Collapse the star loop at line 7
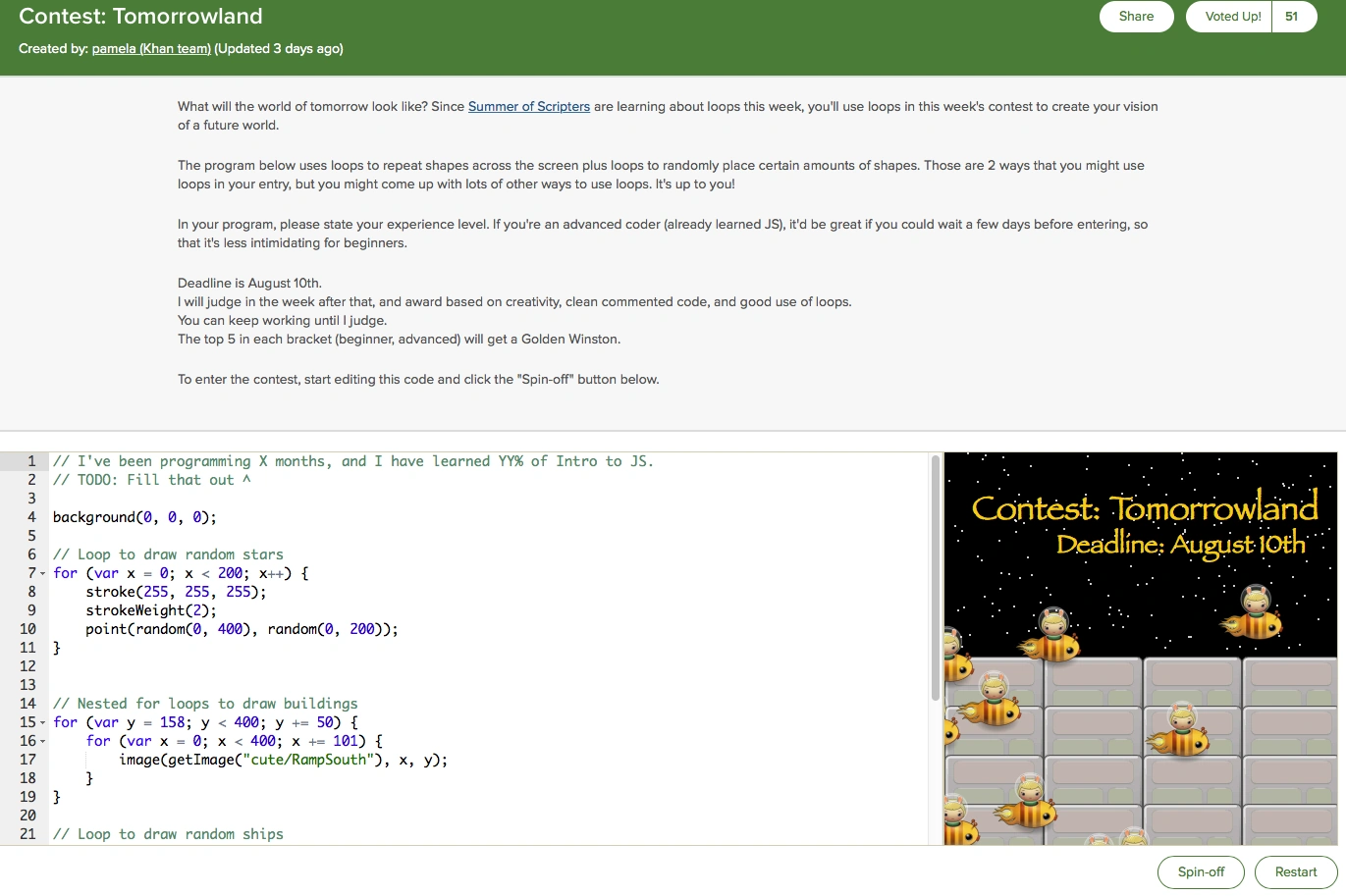1346x896 pixels. [x=43, y=573]
